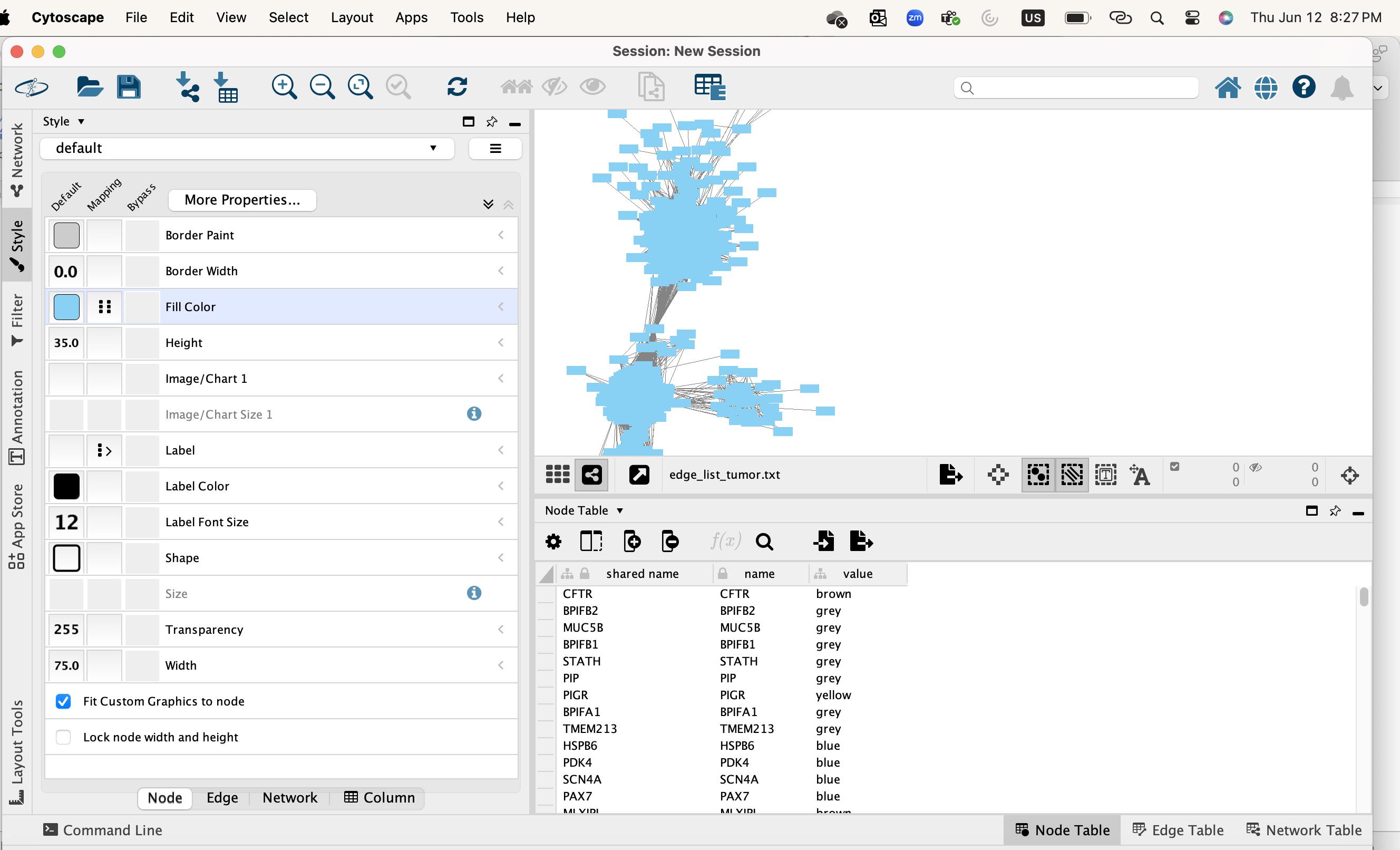Screen dimensions: 1400x850
Task: Click the Fill Color default swatch
Action: 66,306
